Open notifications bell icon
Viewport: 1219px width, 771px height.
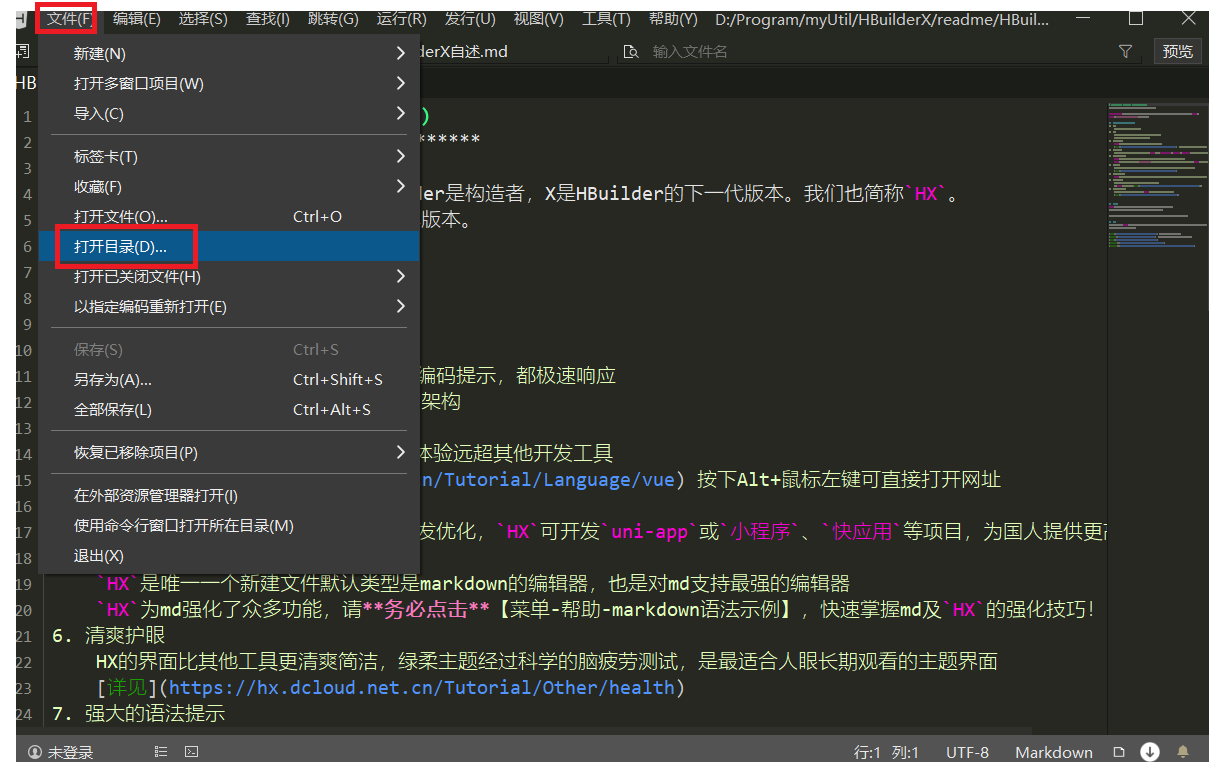[1183, 752]
